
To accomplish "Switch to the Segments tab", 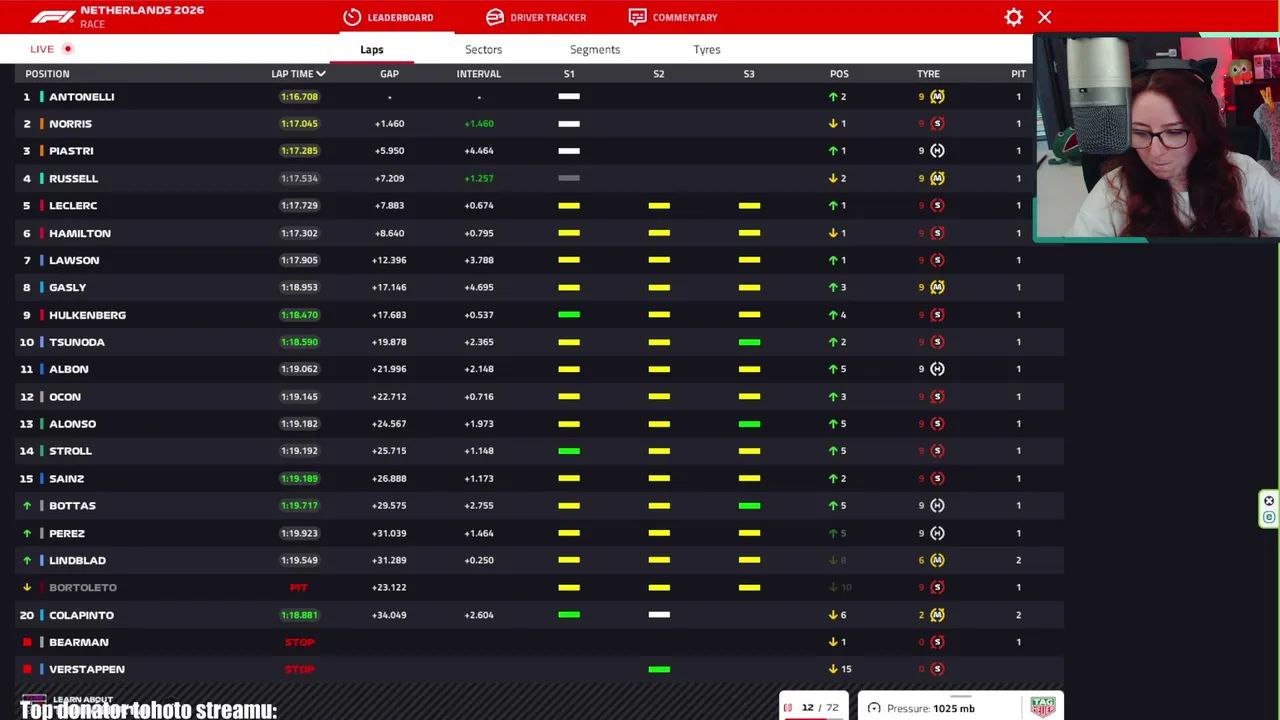I will pyautogui.click(x=595, y=49).
